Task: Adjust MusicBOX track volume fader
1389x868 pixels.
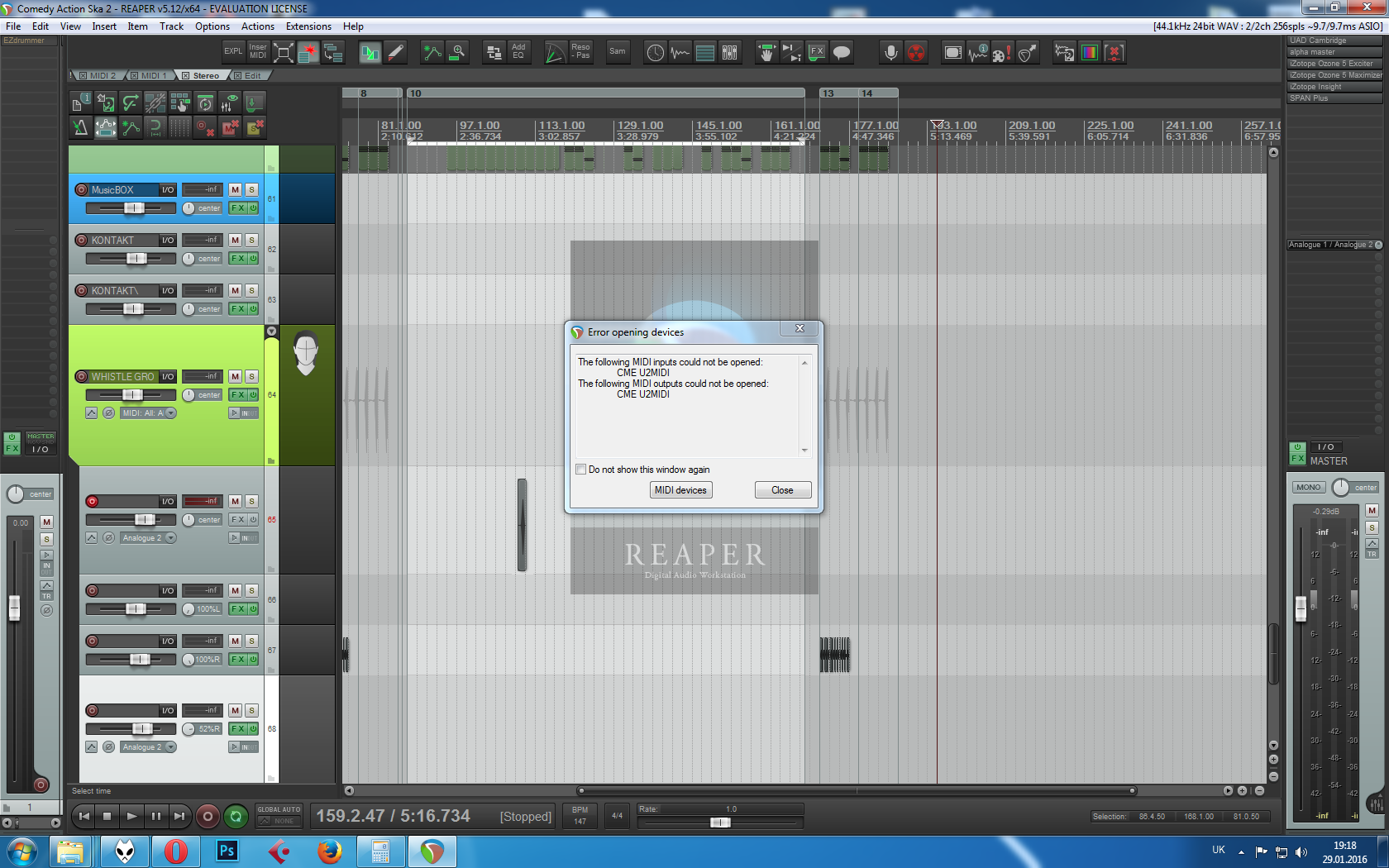Action: coord(134,208)
